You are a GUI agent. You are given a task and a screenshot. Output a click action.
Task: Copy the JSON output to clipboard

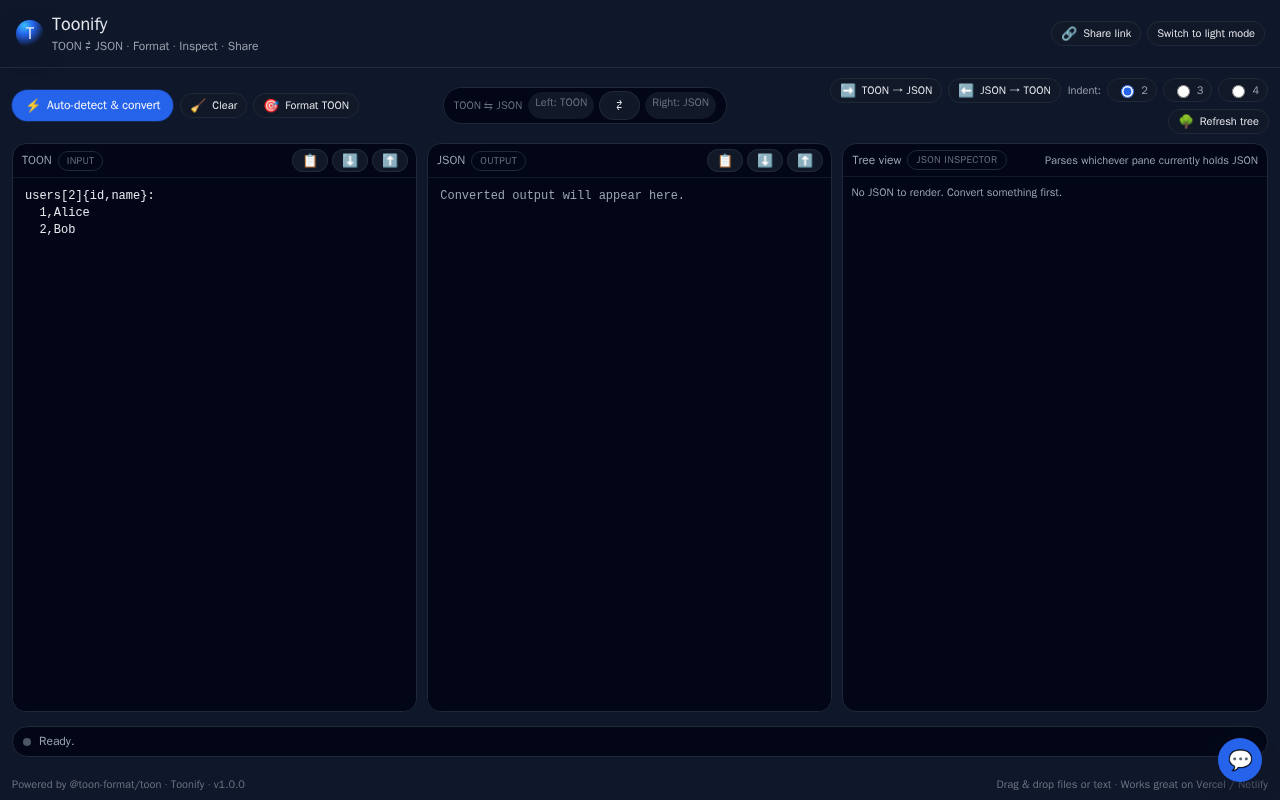(725, 161)
